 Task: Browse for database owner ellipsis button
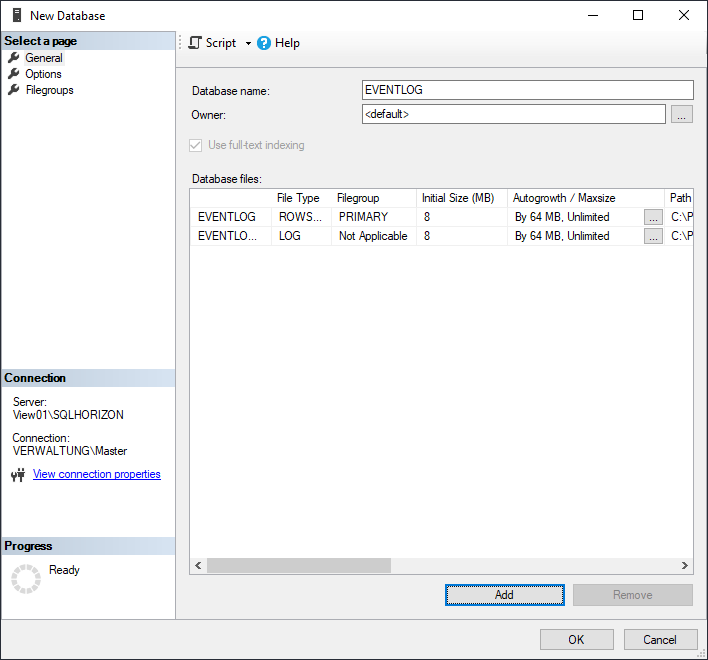(681, 114)
